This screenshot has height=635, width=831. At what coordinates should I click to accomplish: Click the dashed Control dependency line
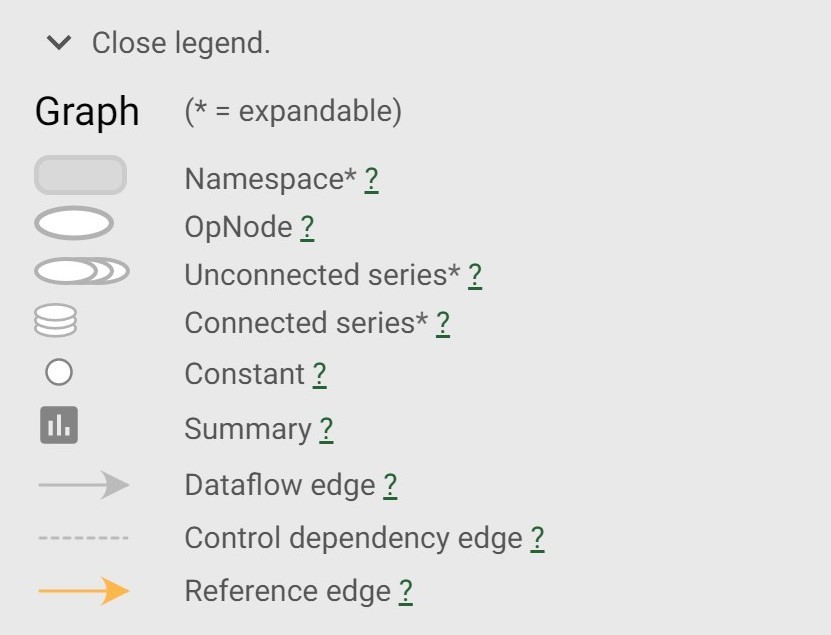point(84,537)
